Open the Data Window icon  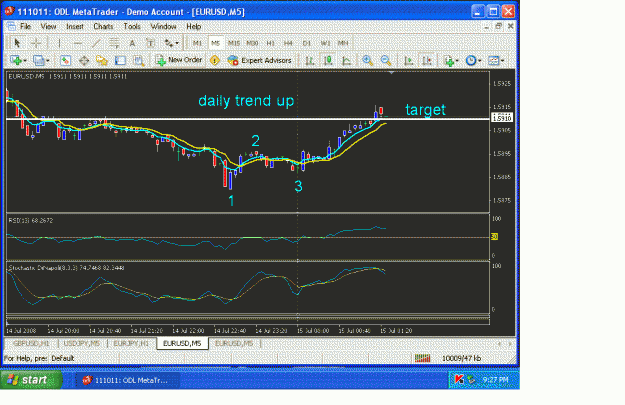84,61
